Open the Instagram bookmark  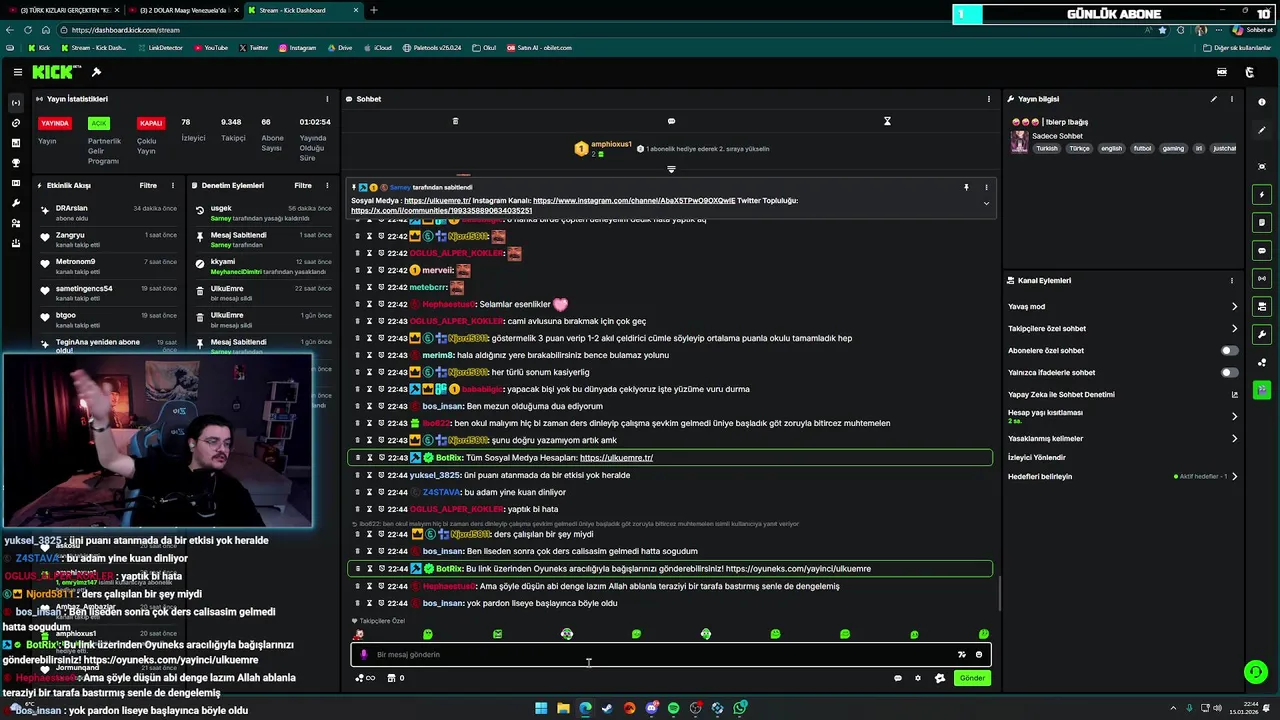pyautogui.click(x=297, y=48)
